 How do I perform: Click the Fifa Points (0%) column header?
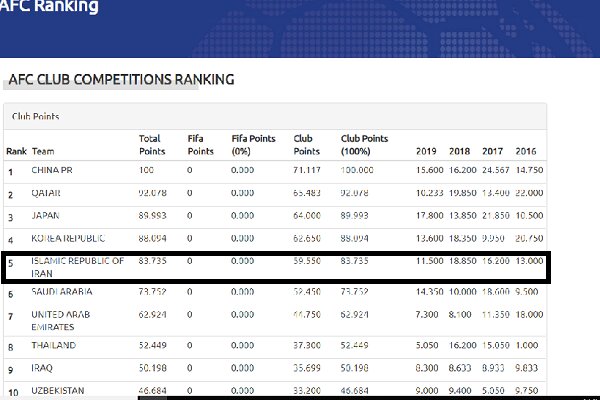253,144
